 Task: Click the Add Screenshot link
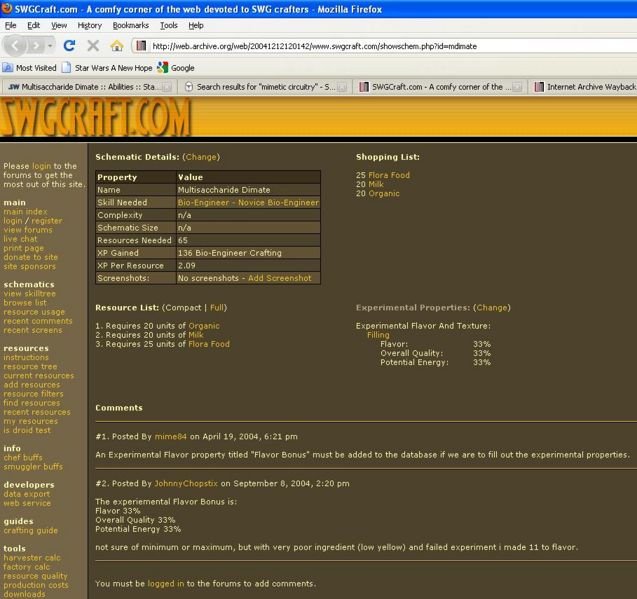(x=279, y=279)
